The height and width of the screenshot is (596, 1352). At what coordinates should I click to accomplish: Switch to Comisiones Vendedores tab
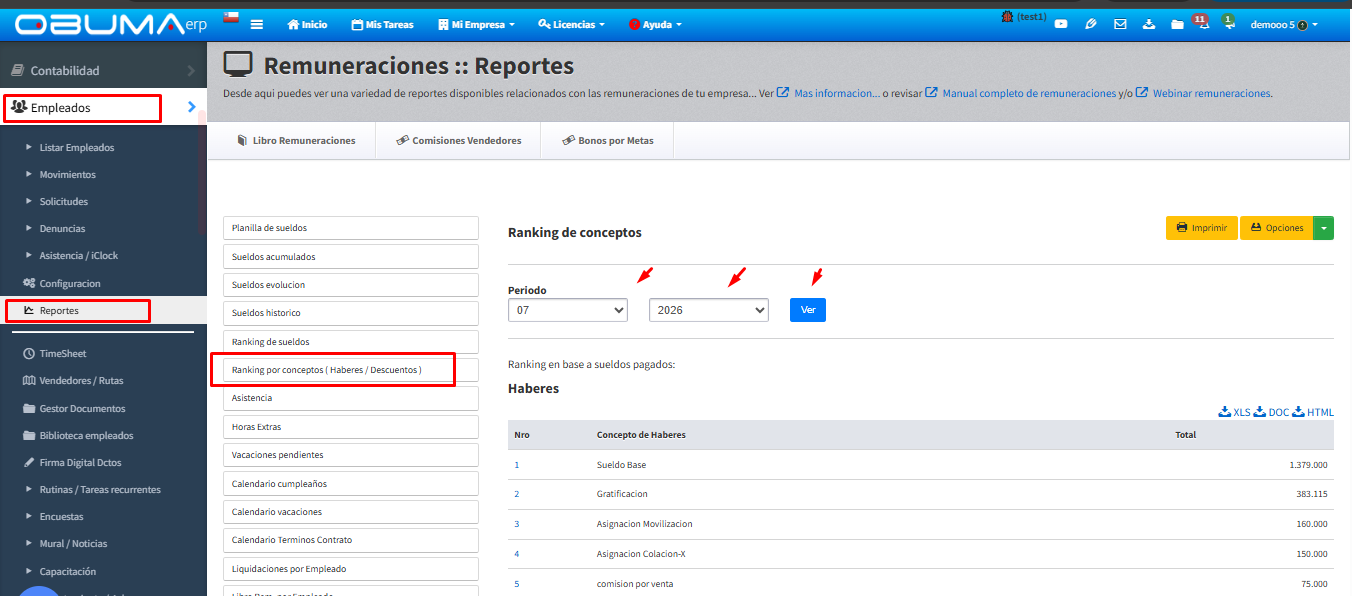458,141
